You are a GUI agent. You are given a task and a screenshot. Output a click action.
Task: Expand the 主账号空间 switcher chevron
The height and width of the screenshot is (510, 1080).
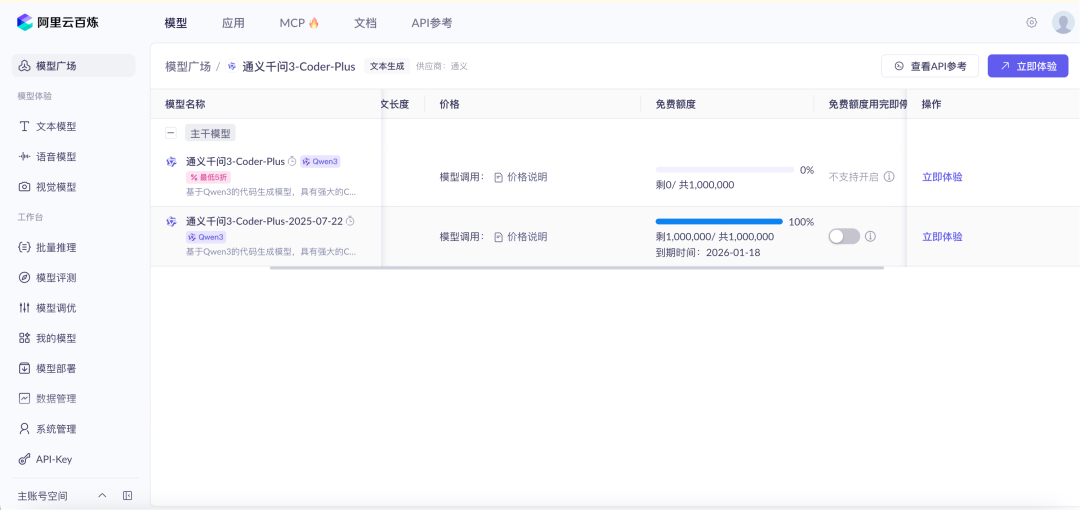coord(102,496)
